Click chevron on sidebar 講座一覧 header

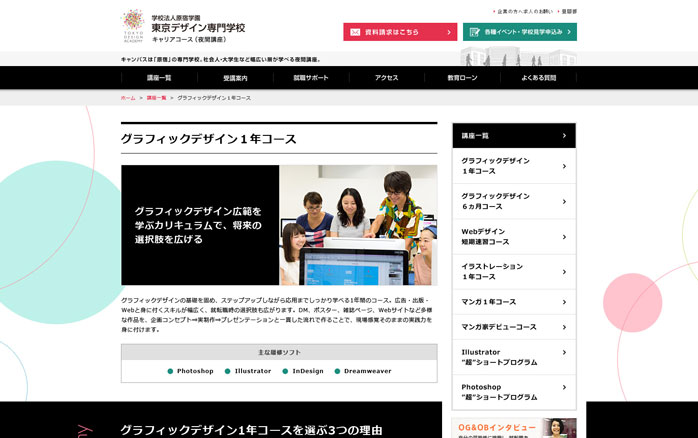coord(564,135)
